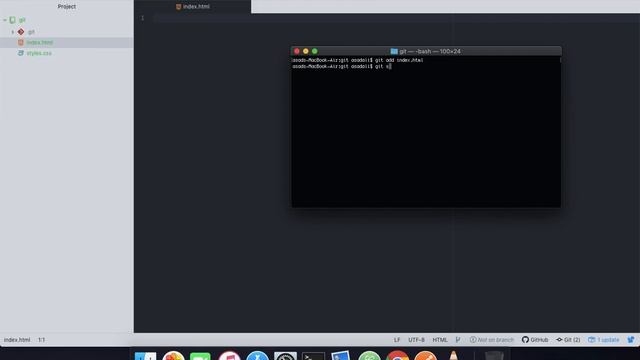
Task: Maximize the Terminal window with green button
Action: 315,51
